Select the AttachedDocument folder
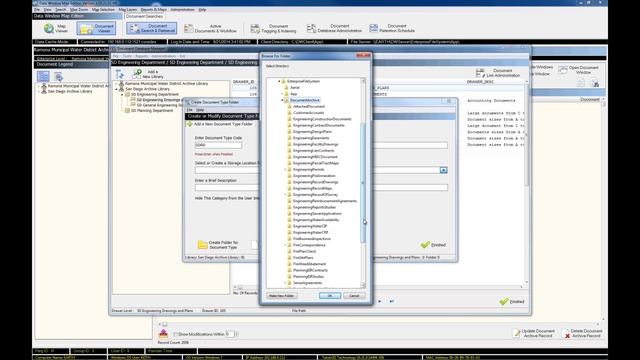Viewport: 640px width, 360px height. pos(309,107)
